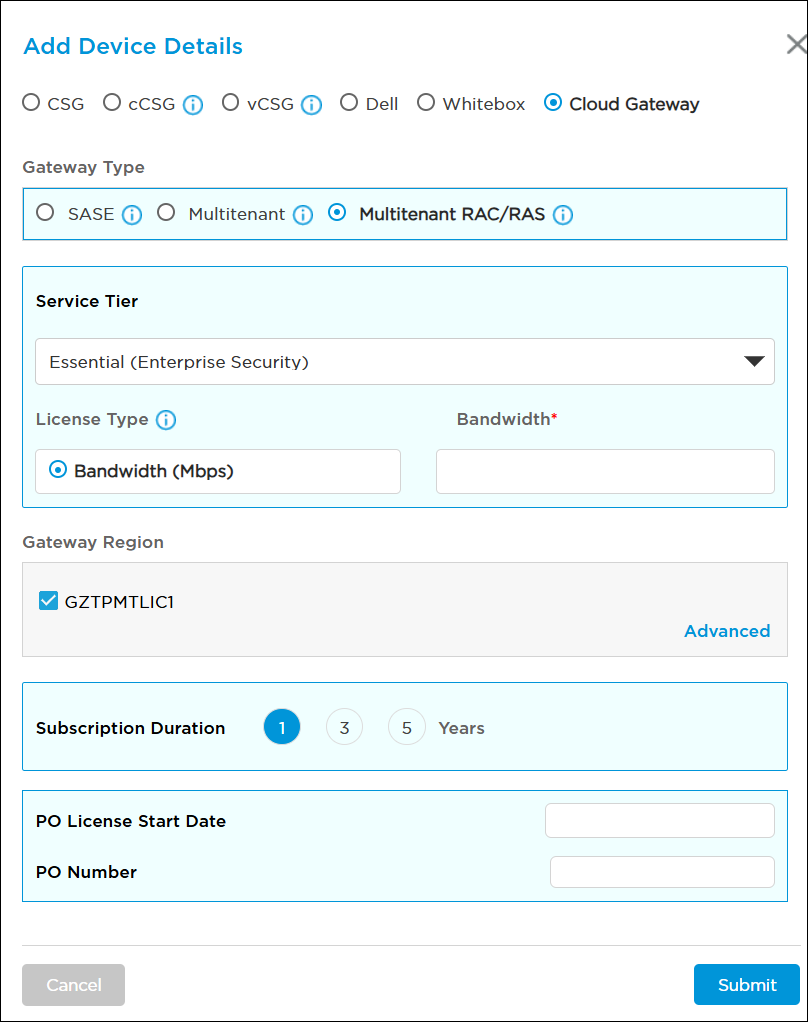
Task: Click the info icon beside vCSG
Action: point(312,105)
